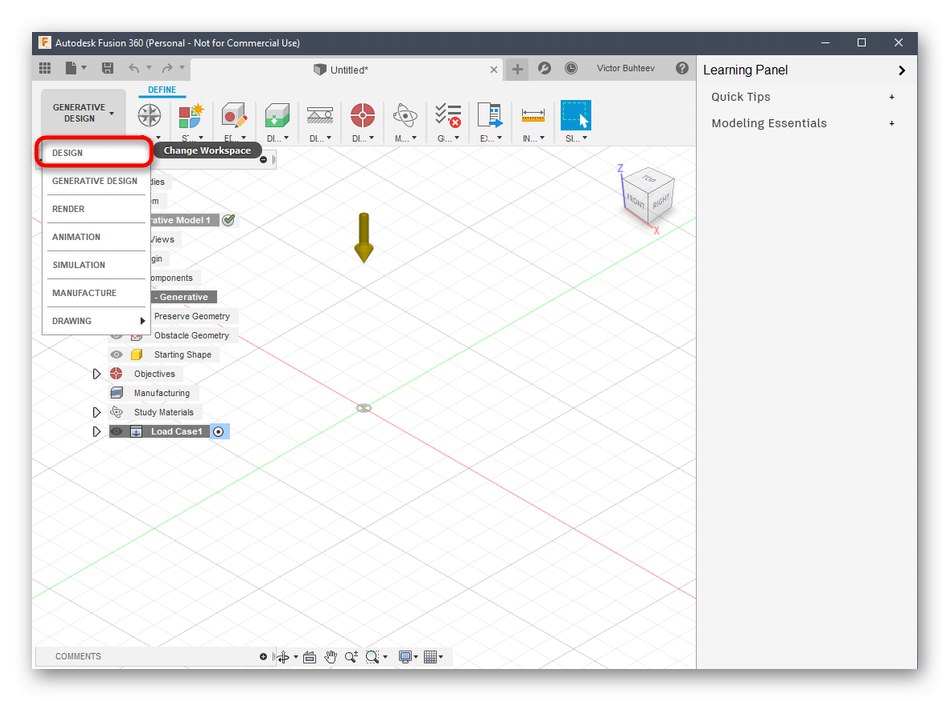Choose DESIGN workspace from menu

pos(93,153)
